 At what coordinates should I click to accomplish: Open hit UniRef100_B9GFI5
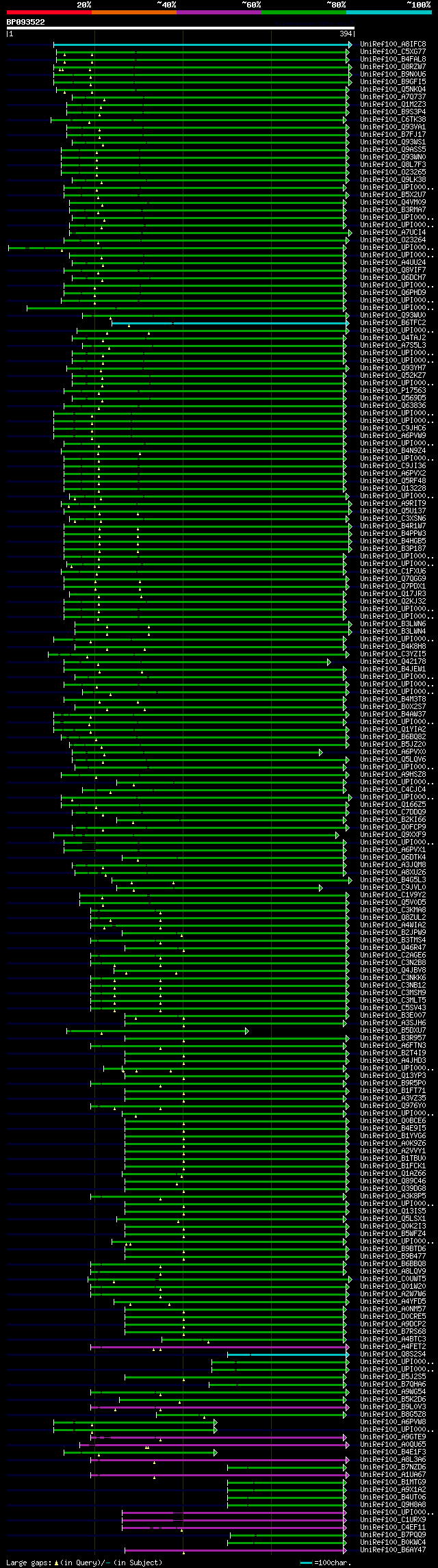(393, 82)
